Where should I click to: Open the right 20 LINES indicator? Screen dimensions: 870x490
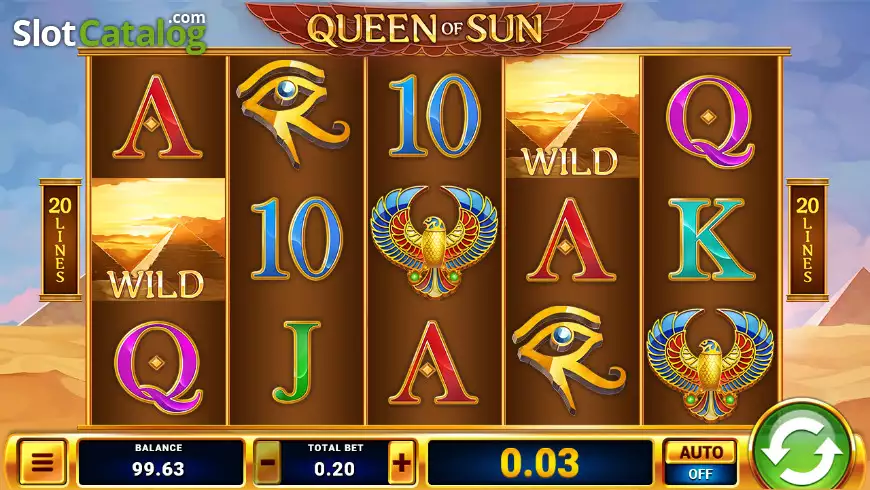[x=807, y=240]
